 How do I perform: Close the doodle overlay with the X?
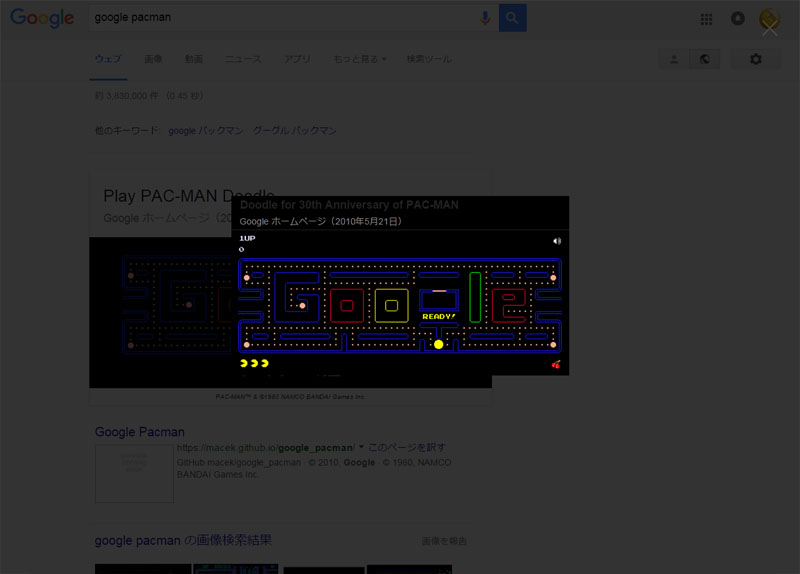coord(769,29)
